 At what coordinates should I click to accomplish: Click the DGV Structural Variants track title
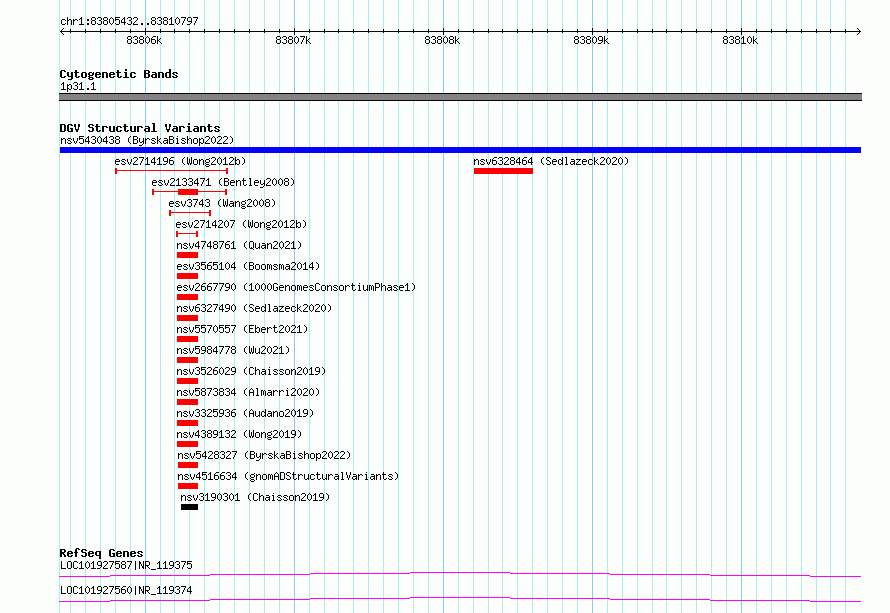click(x=140, y=128)
